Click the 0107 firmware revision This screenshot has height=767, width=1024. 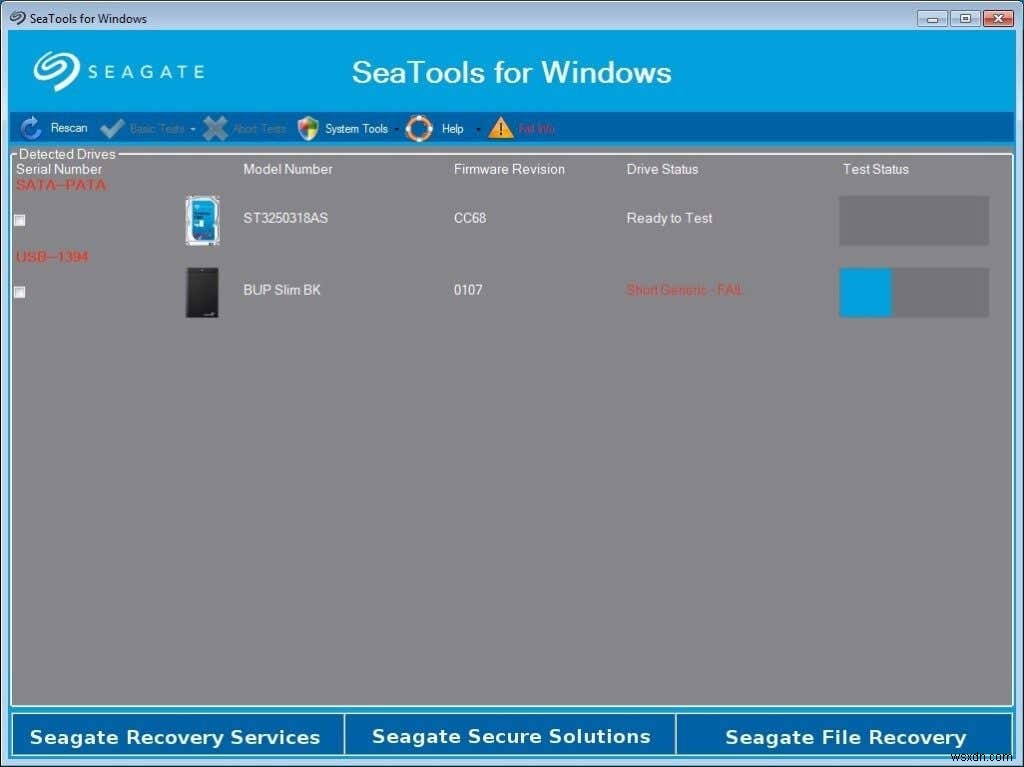468,290
